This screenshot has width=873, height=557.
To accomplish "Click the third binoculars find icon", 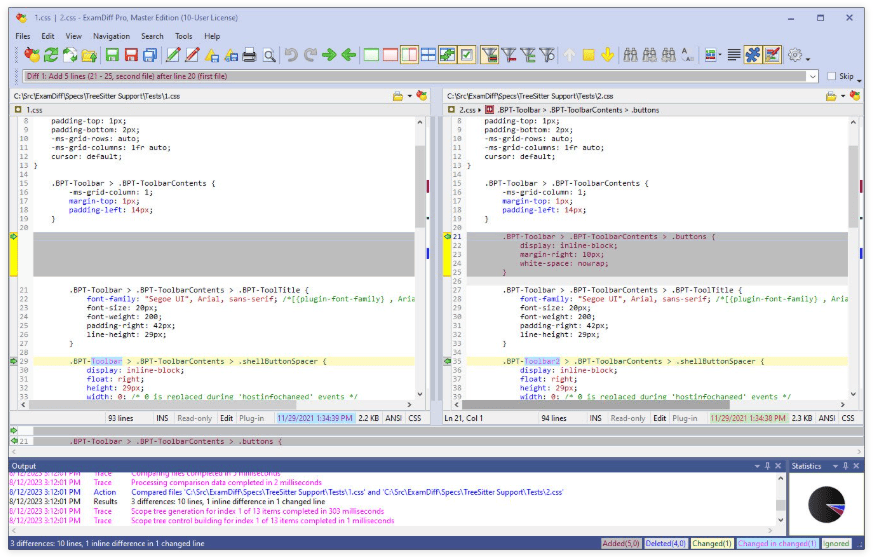I will pos(669,55).
